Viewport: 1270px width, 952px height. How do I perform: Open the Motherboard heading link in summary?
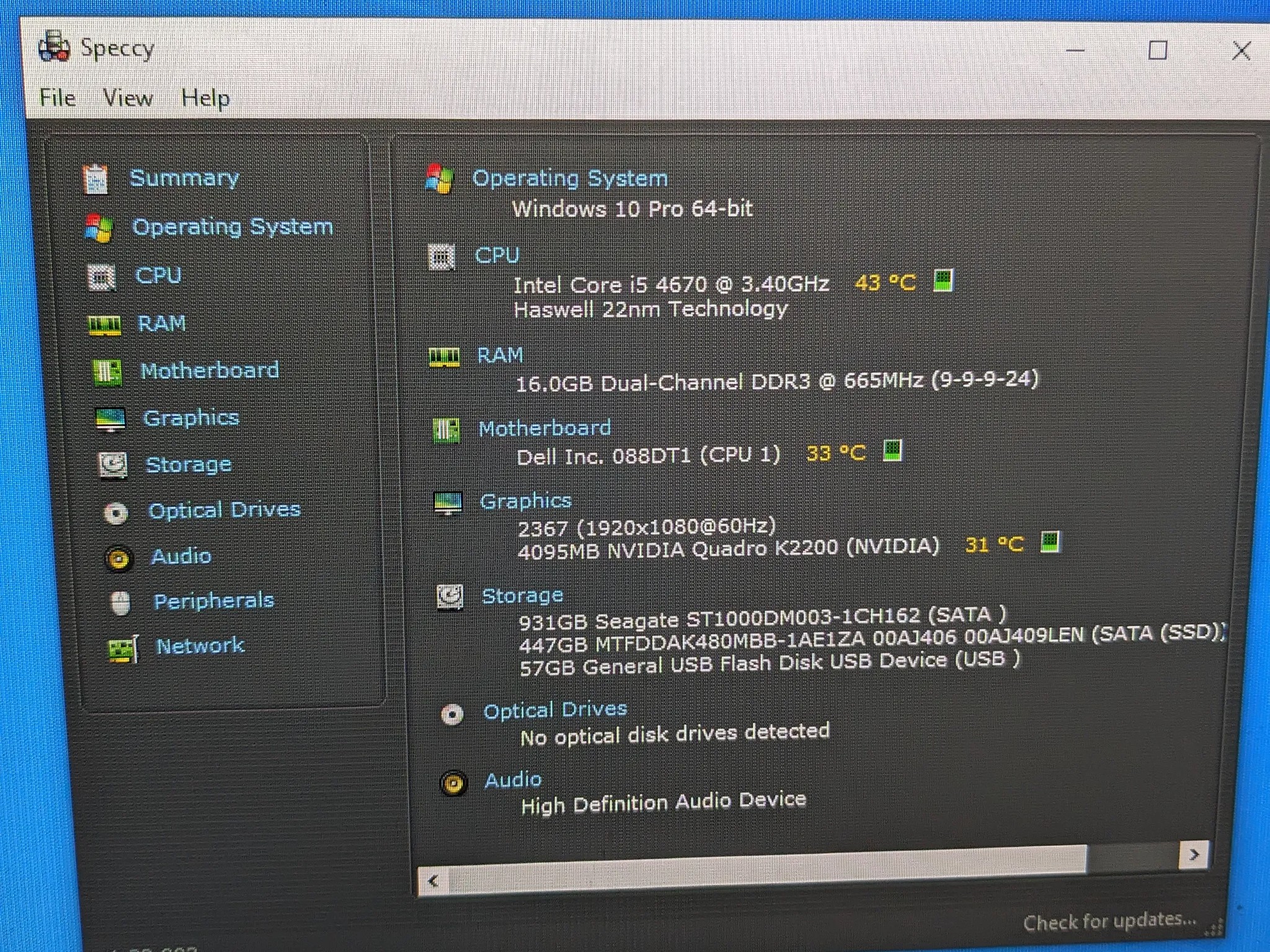coord(545,428)
